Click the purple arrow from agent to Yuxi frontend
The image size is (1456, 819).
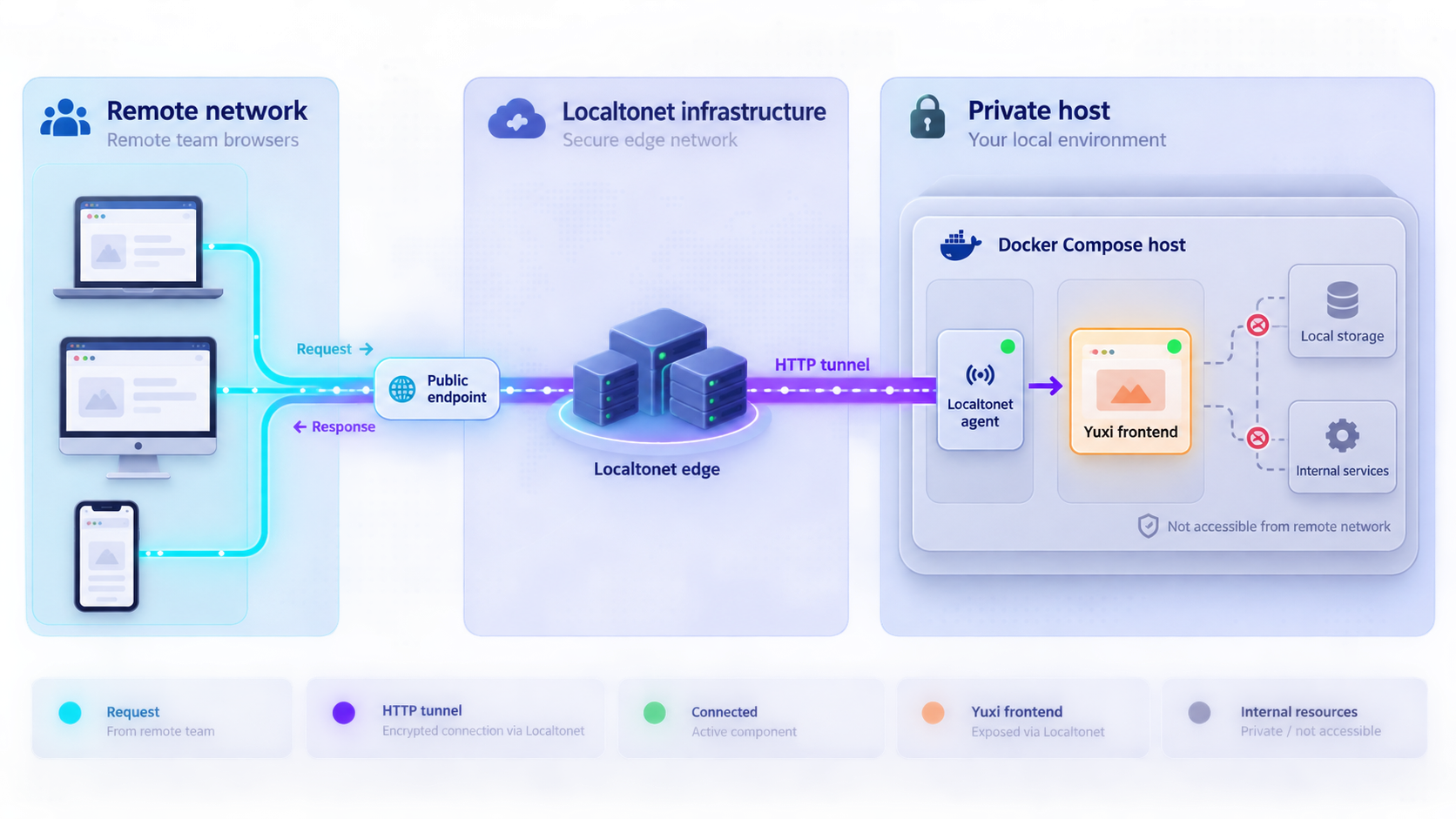(x=1045, y=386)
